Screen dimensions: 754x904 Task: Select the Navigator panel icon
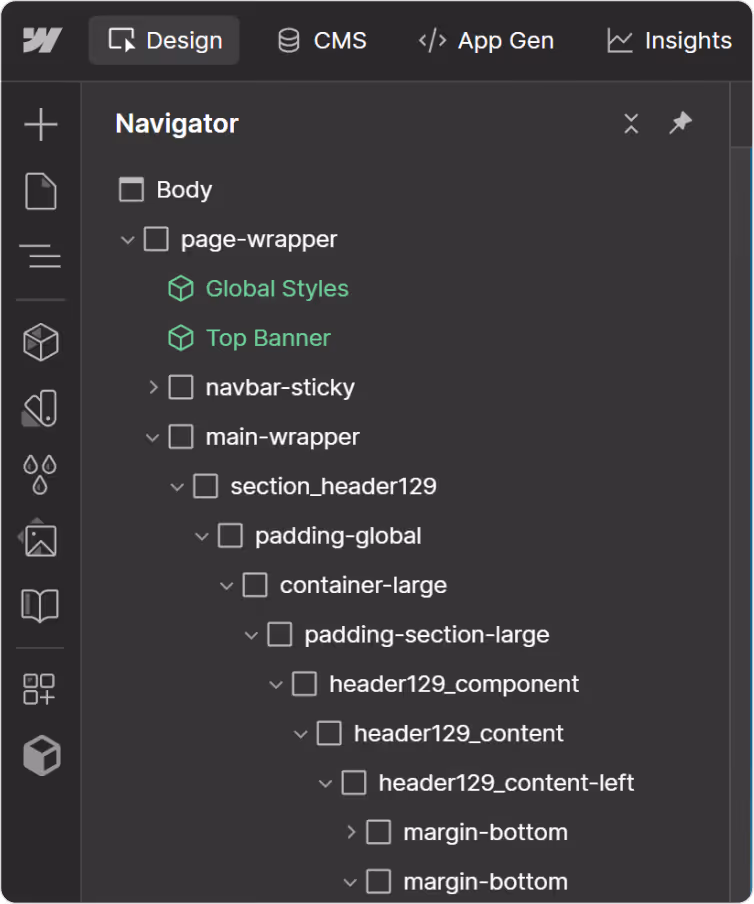point(40,256)
